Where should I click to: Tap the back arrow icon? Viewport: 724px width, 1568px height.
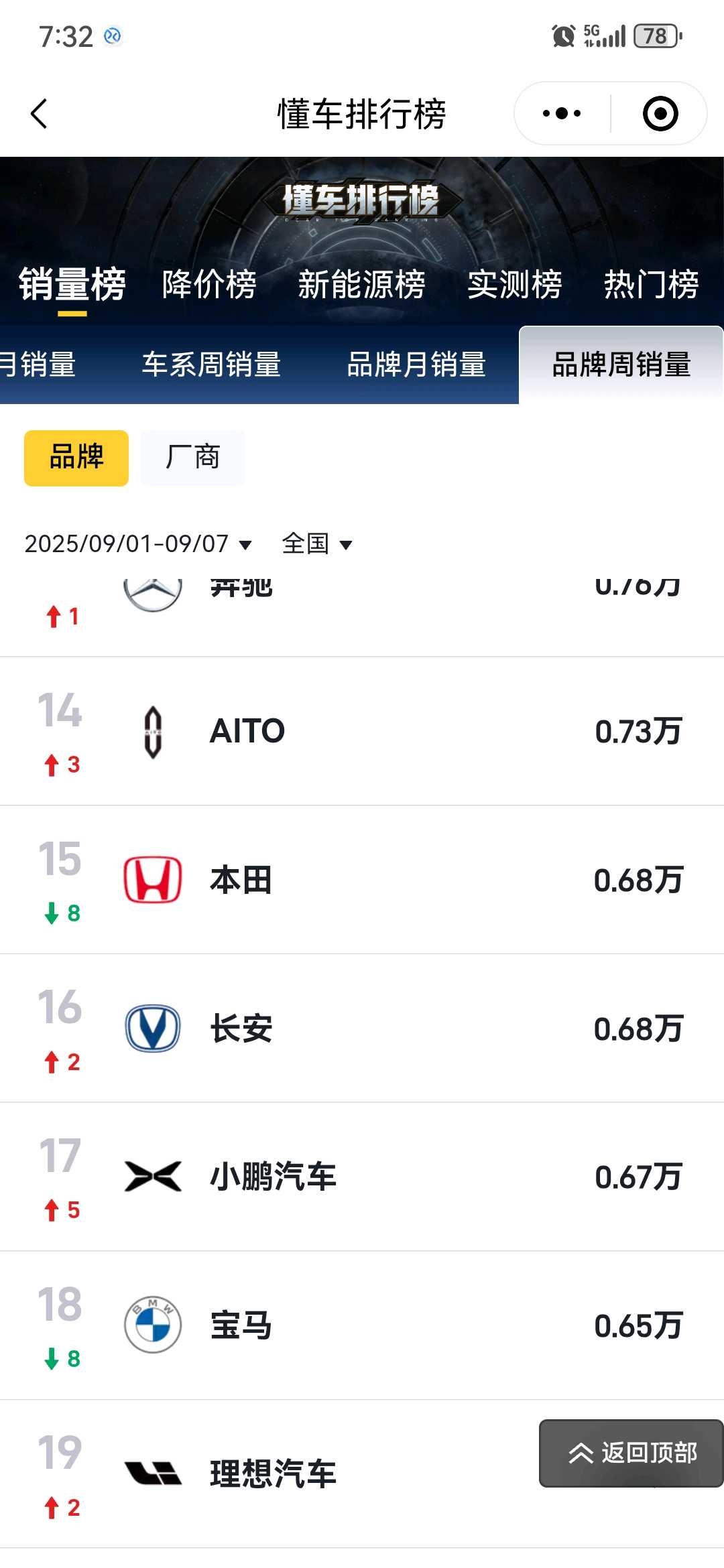pos(40,113)
